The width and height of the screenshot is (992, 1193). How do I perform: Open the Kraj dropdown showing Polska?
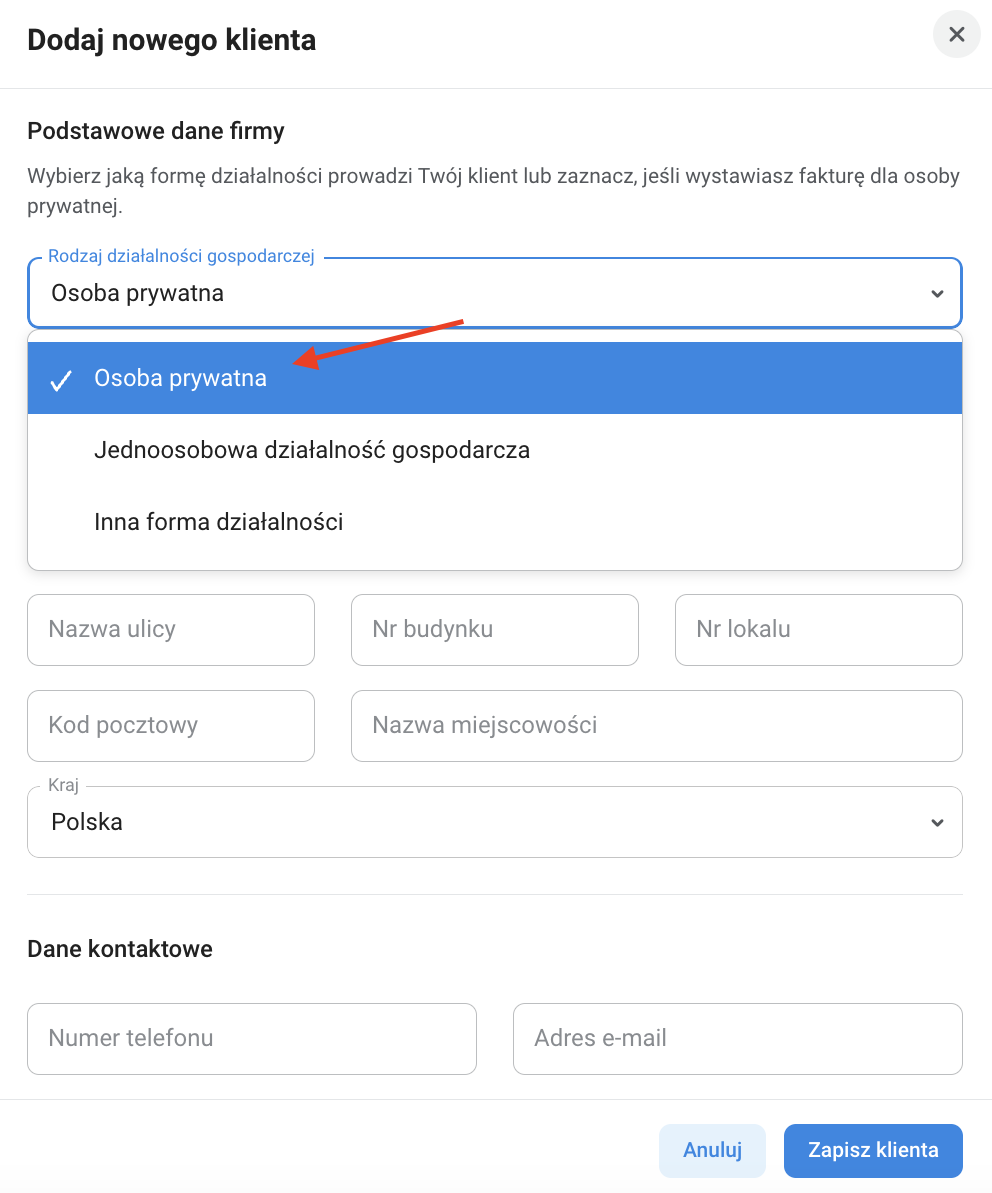[x=494, y=822]
